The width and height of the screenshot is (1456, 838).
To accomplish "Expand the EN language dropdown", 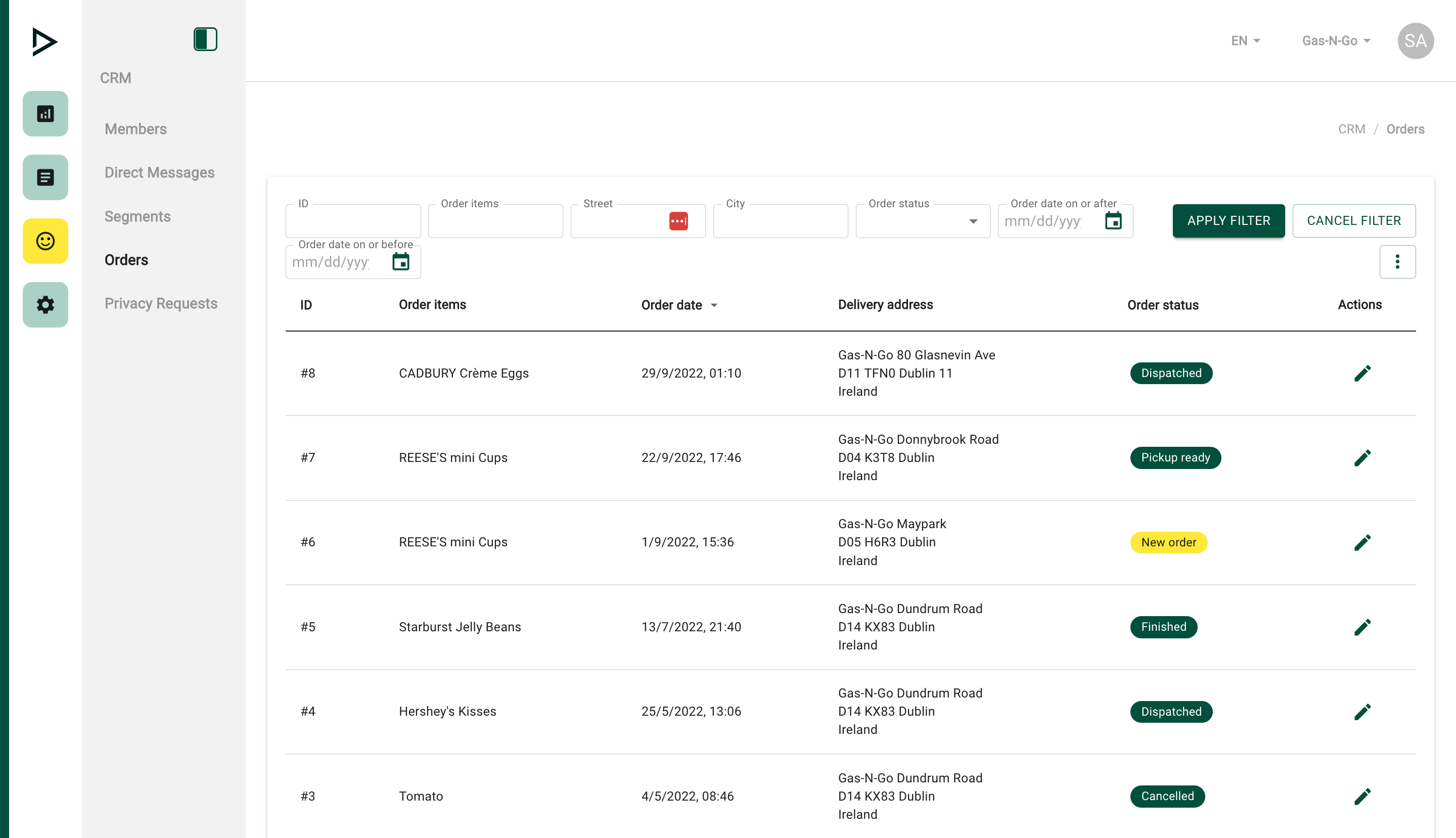I will click(x=1245, y=41).
